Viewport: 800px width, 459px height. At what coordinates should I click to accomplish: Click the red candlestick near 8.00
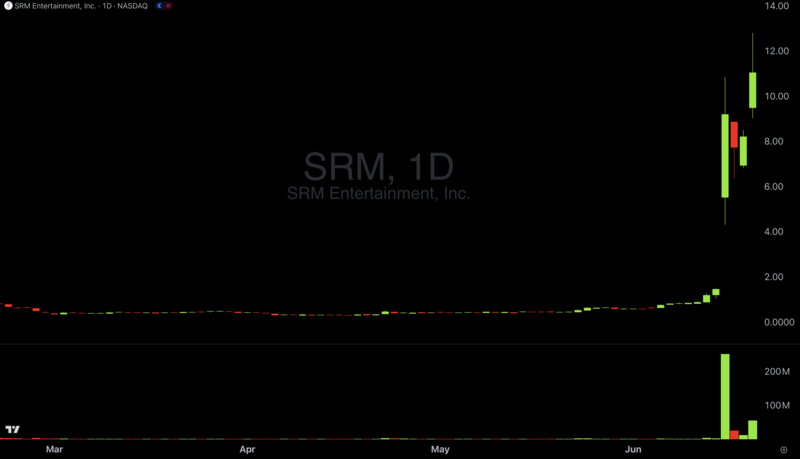click(x=734, y=134)
